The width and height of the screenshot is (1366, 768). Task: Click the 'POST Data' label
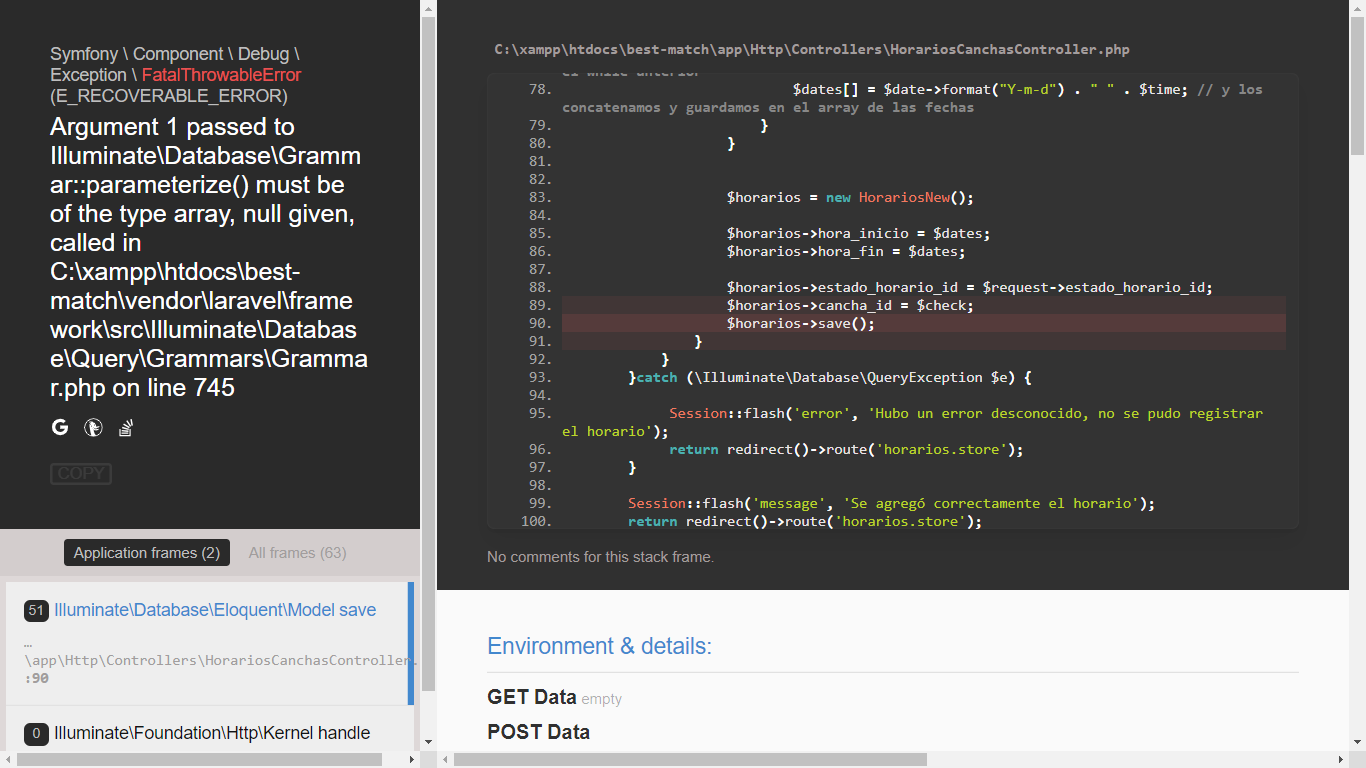point(538,732)
